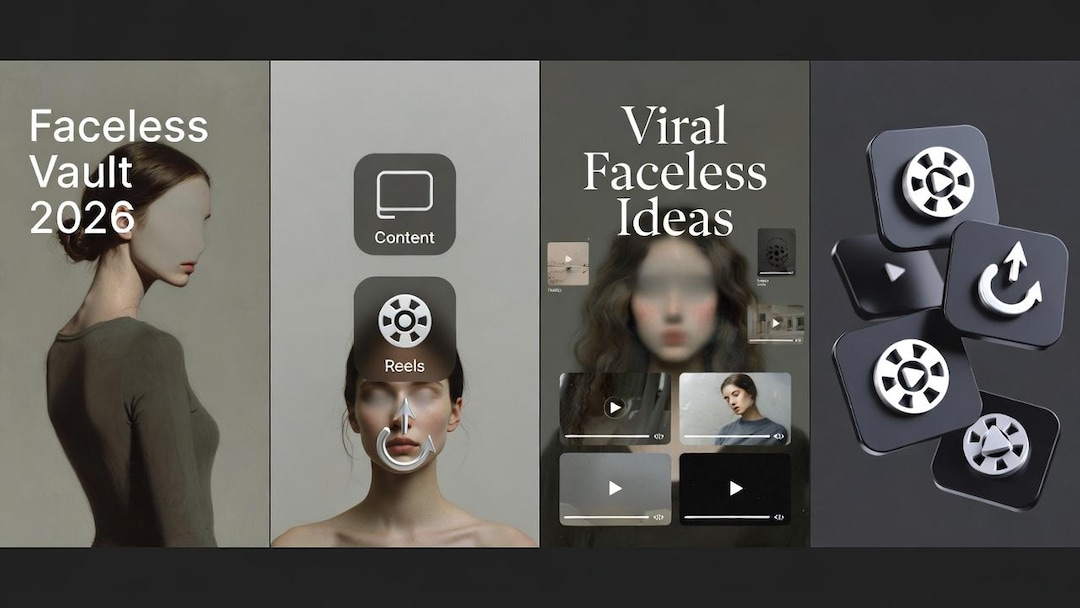
Task: Play the gray video card
Action: point(614,489)
